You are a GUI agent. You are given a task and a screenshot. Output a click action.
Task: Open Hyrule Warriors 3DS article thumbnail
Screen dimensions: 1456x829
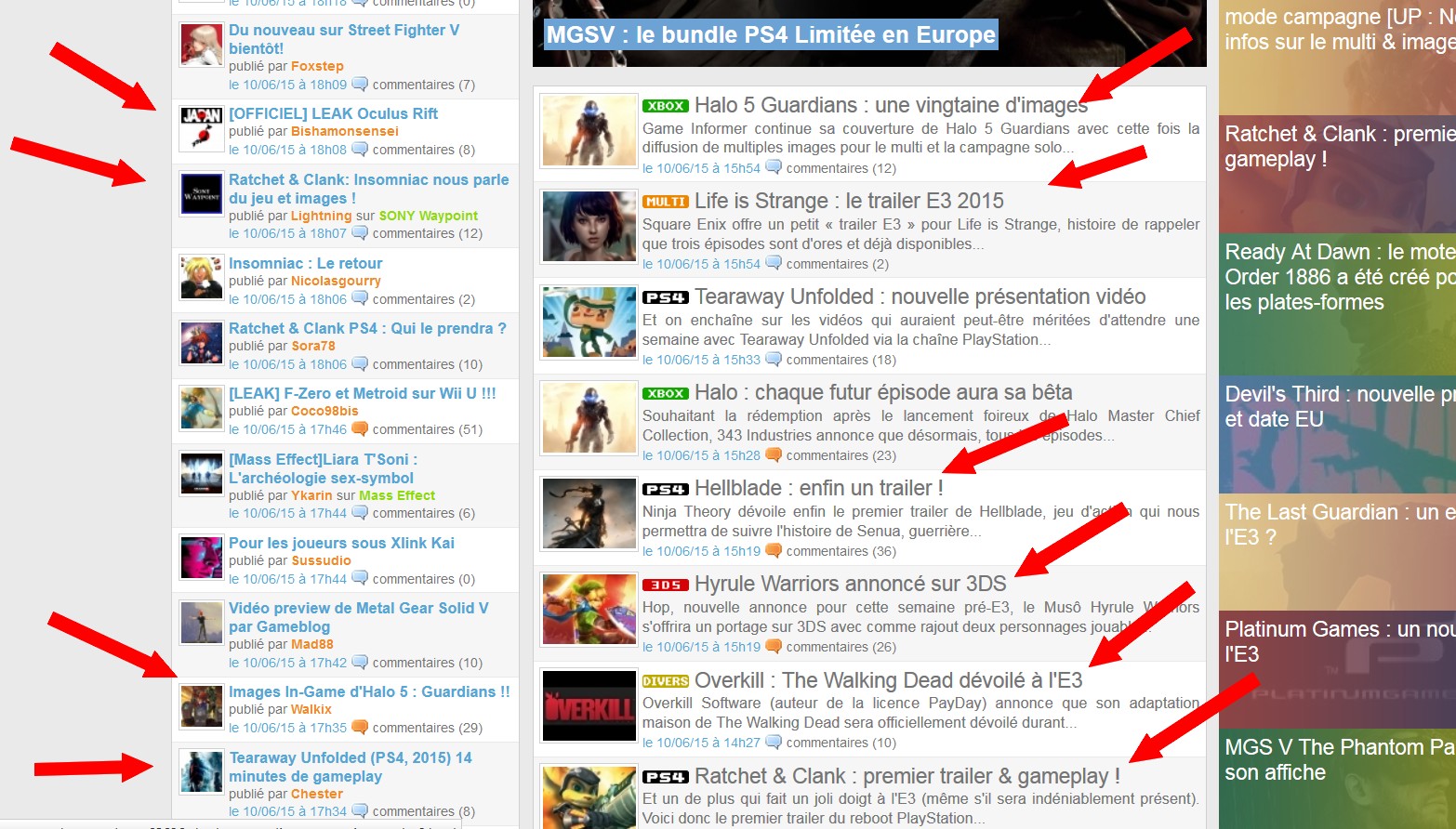click(x=589, y=609)
